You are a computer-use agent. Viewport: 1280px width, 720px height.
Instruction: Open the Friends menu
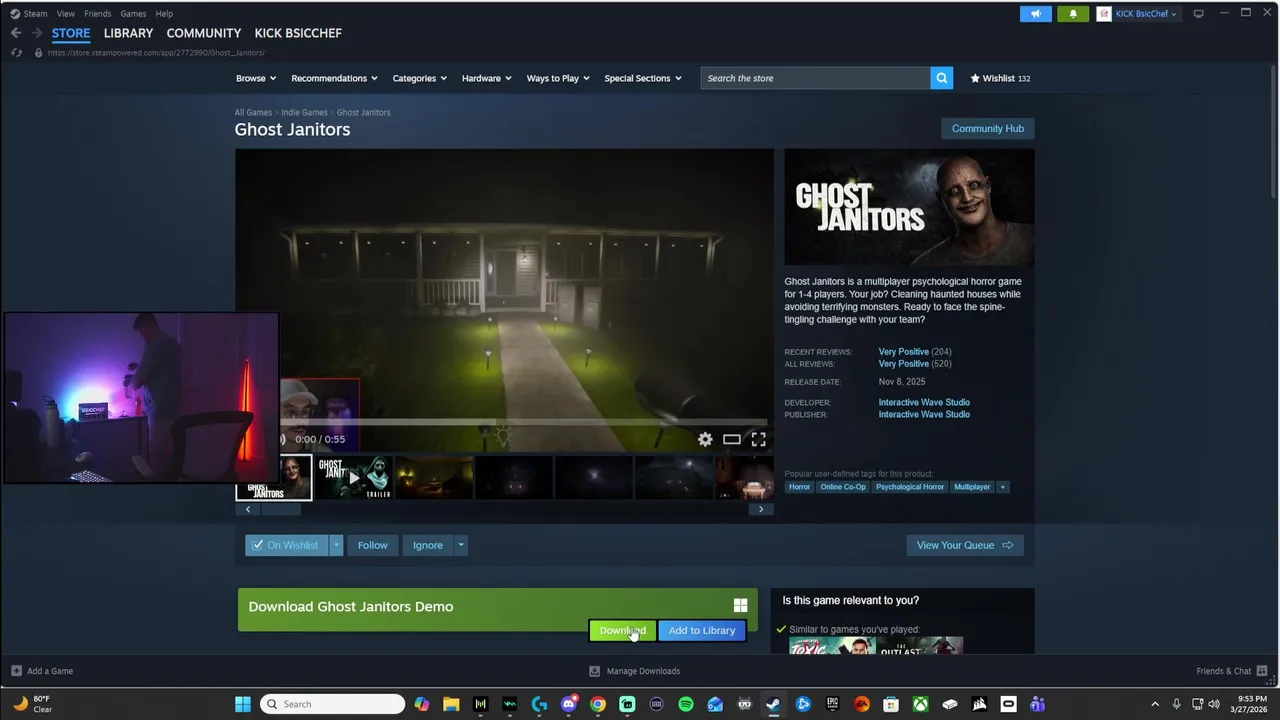98,14
